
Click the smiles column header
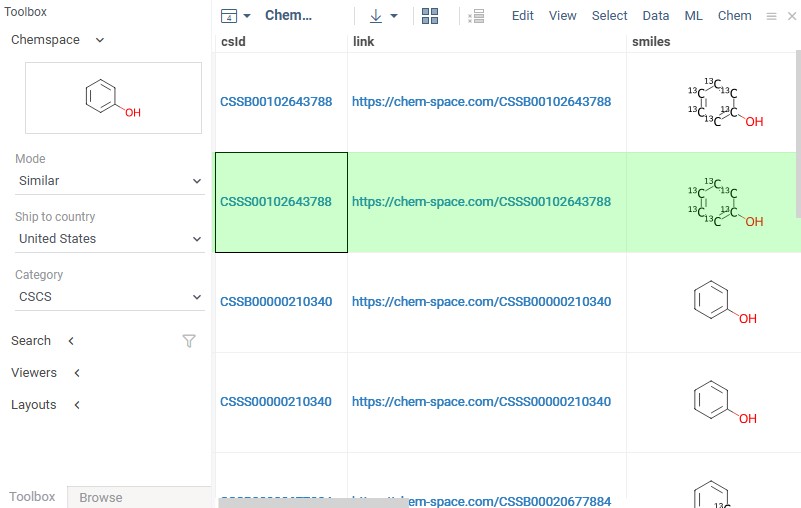coord(651,41)
